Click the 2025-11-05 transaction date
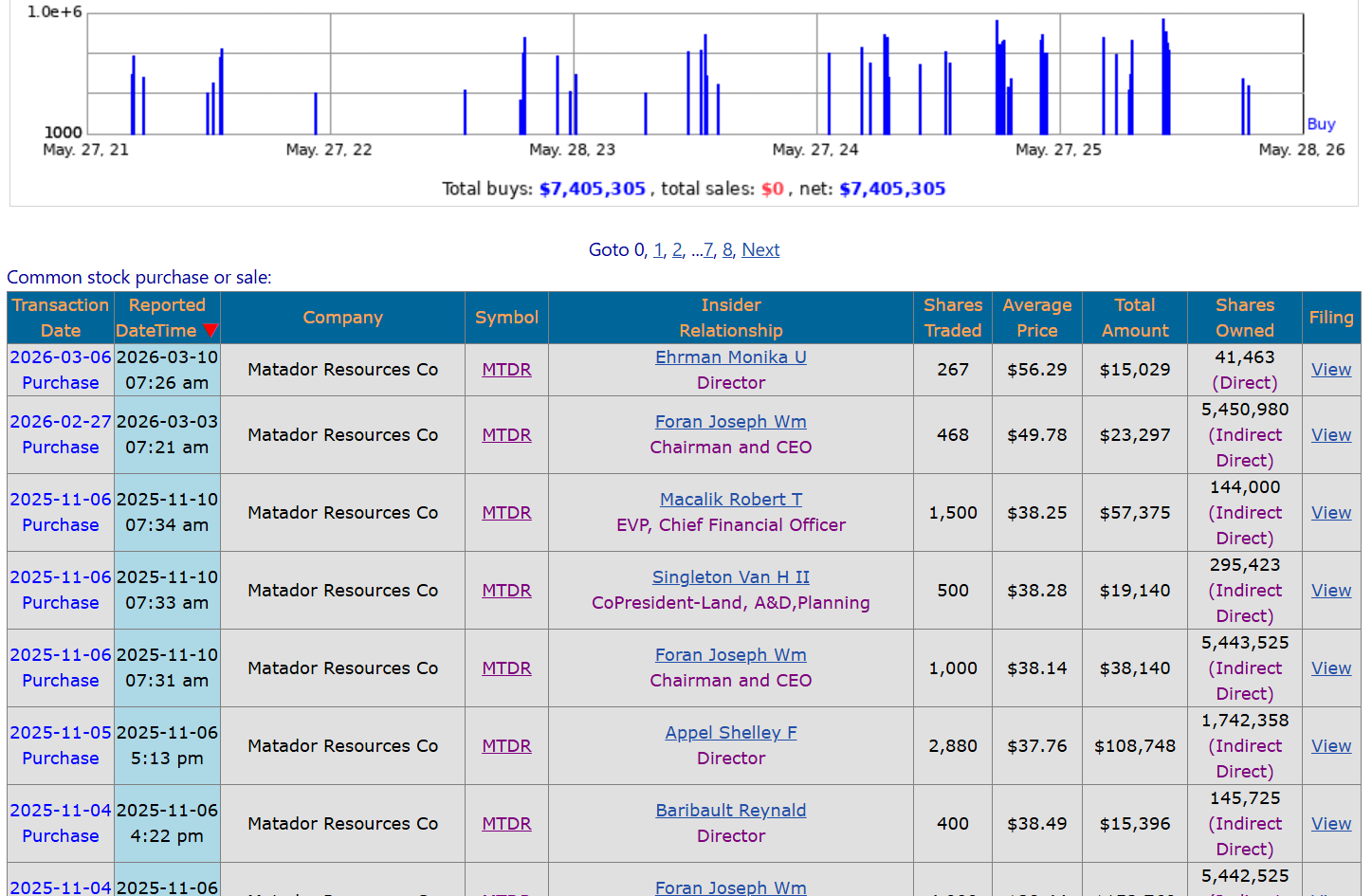 click(61, 732)
